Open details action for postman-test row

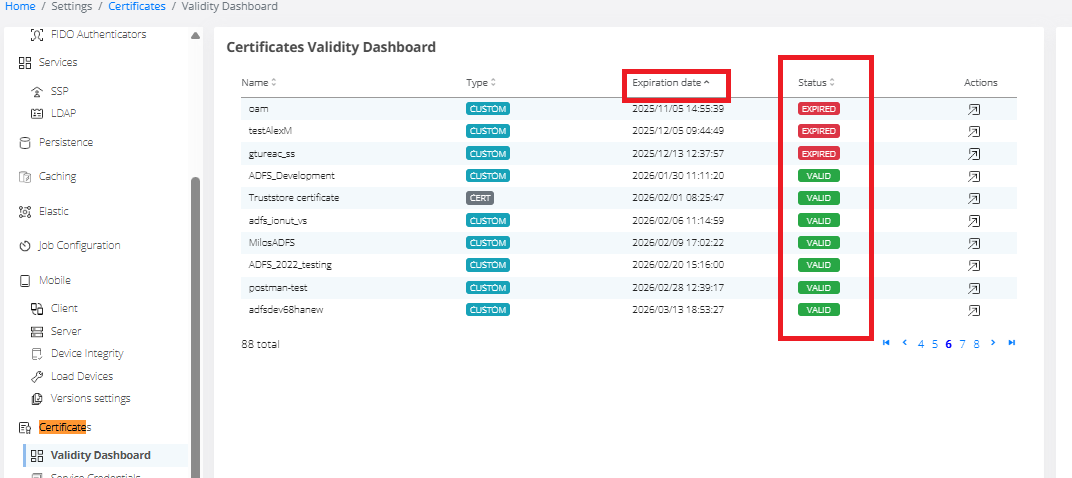(x=974, y=288)
